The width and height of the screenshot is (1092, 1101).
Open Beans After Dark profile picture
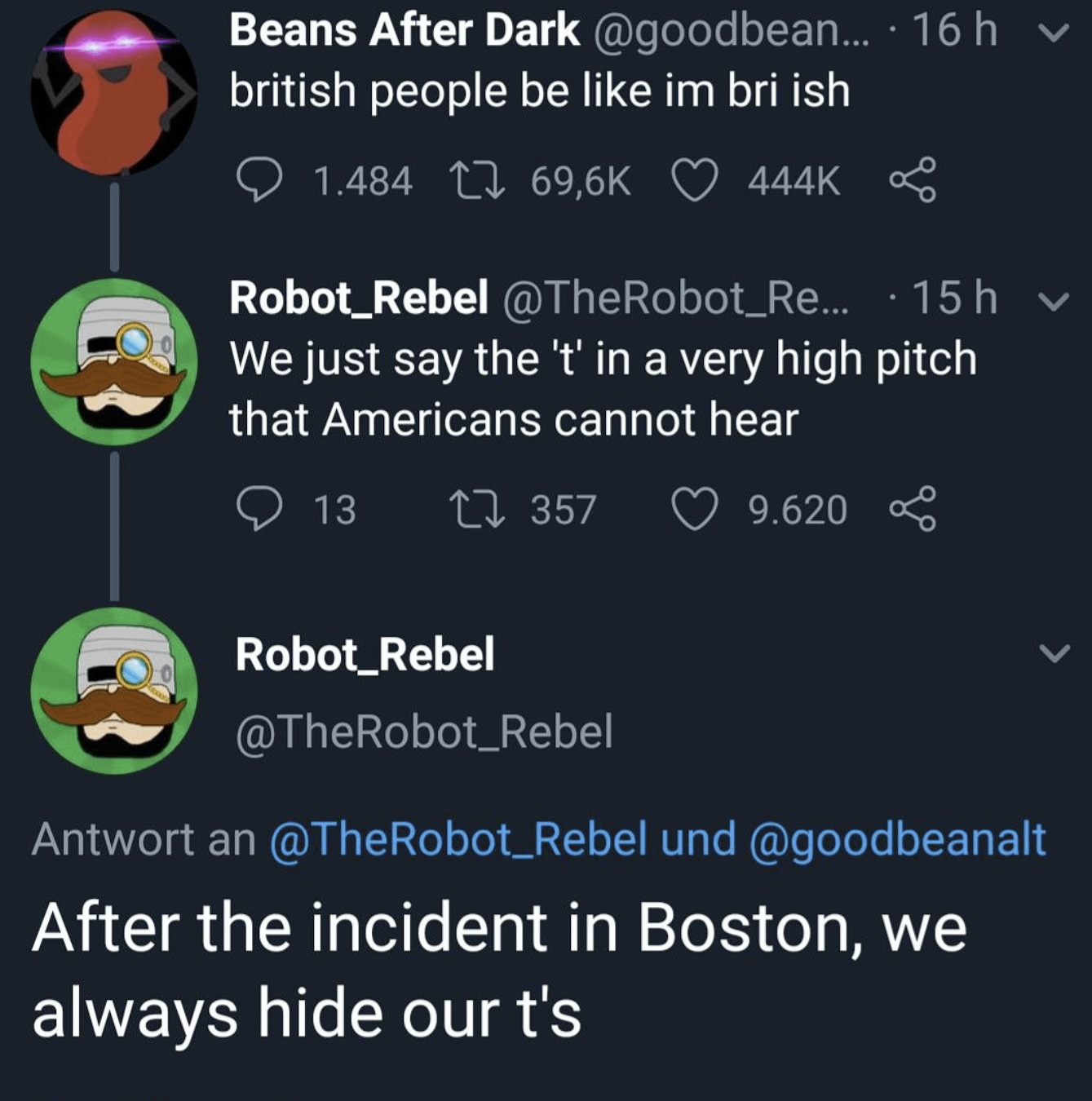coord(113,92)
